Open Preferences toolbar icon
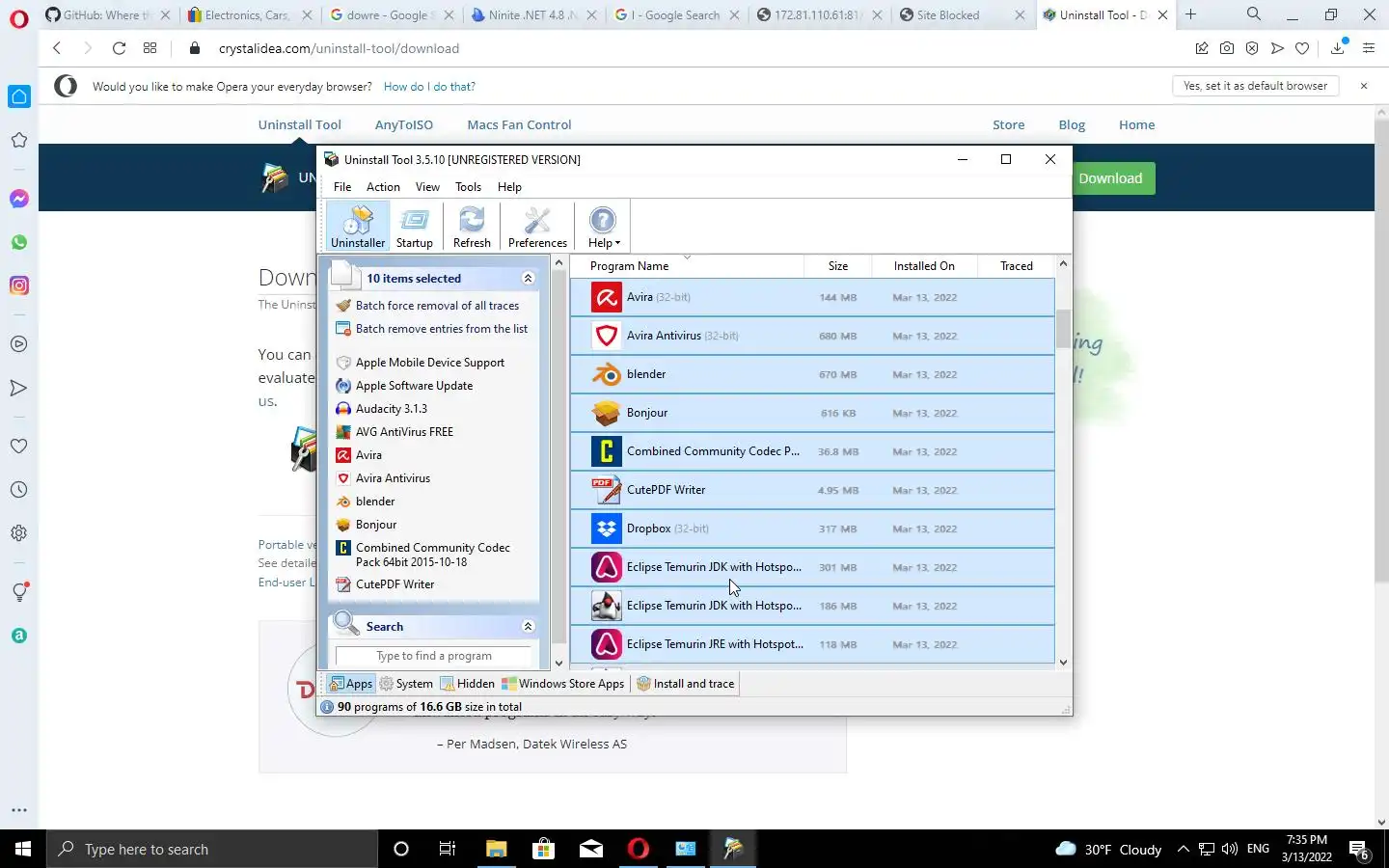The width and height of the screenshot is (1389, 868). pos(537,227)
